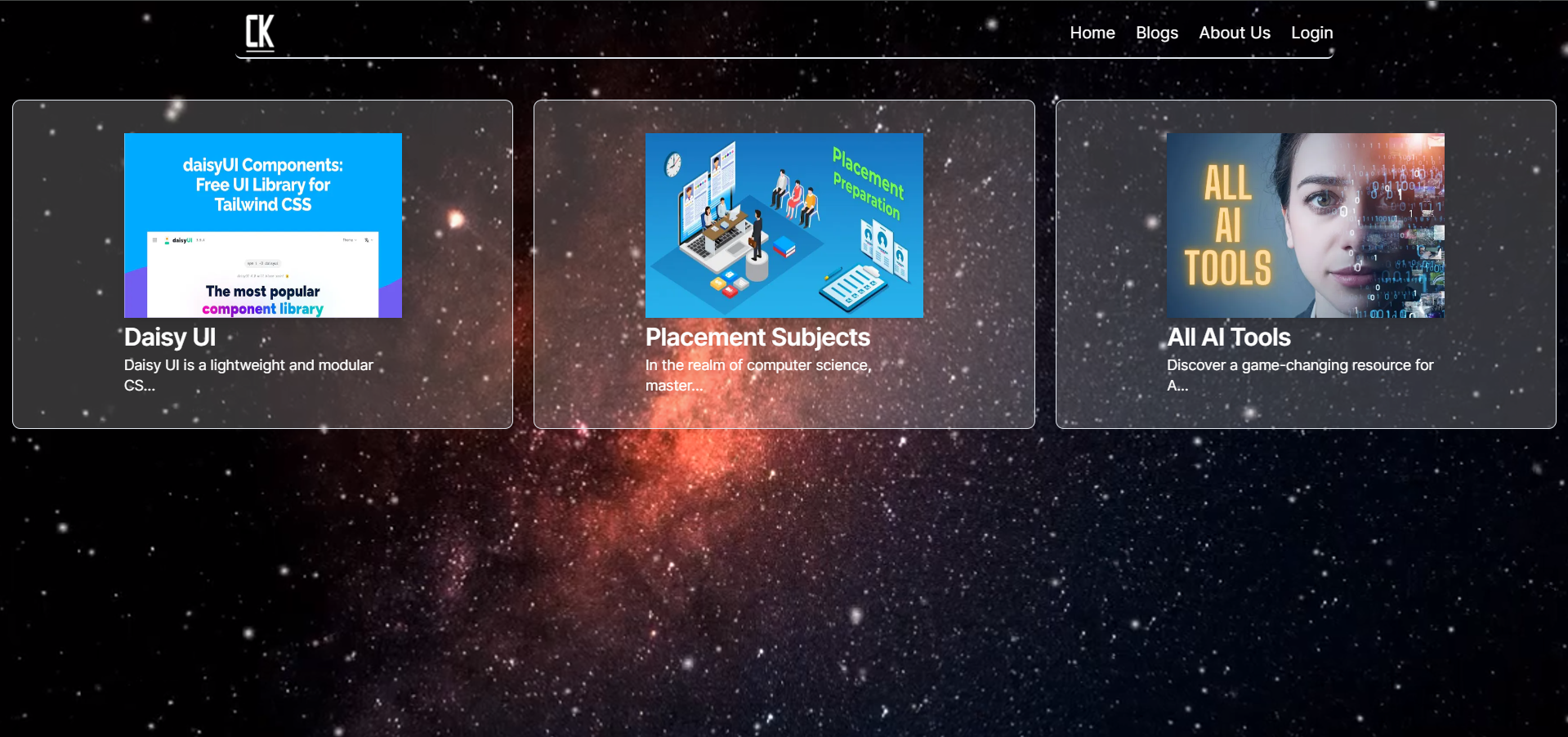
Task: Click the Placement Subjects card title
Action: point(757,337)
